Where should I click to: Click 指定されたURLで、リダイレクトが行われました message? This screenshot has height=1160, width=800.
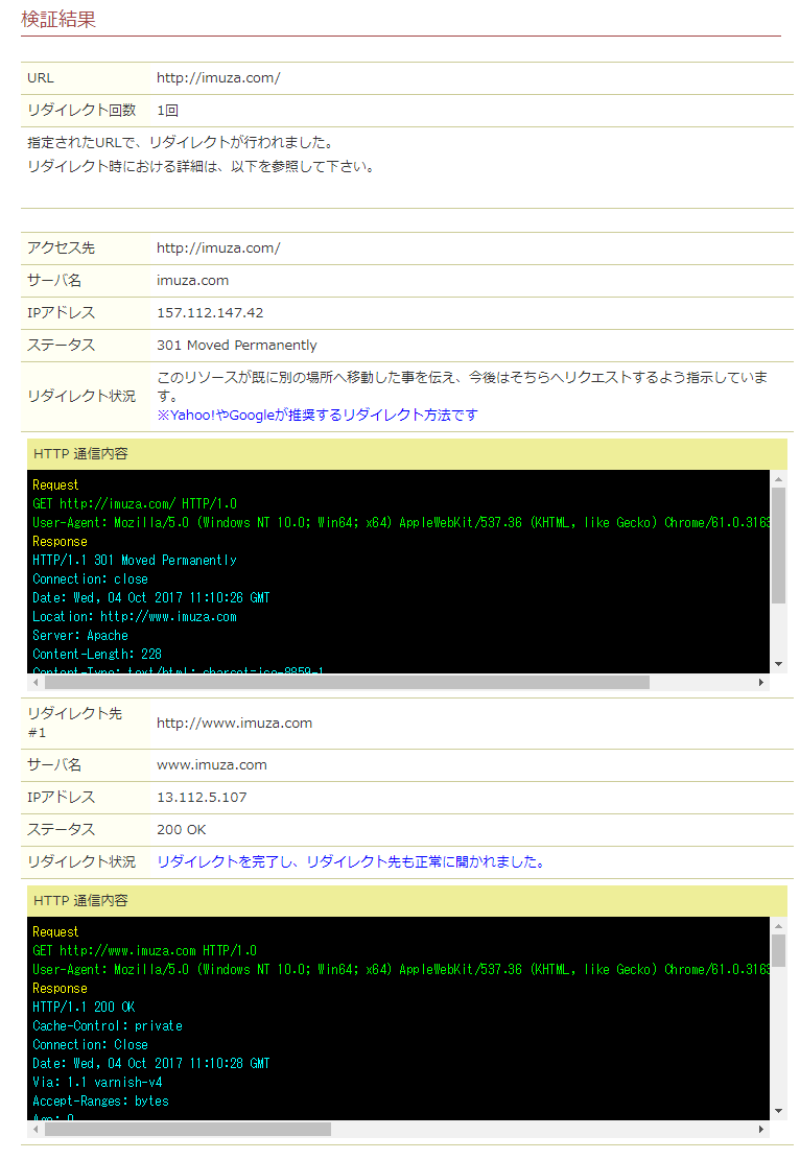click(181, 142)
